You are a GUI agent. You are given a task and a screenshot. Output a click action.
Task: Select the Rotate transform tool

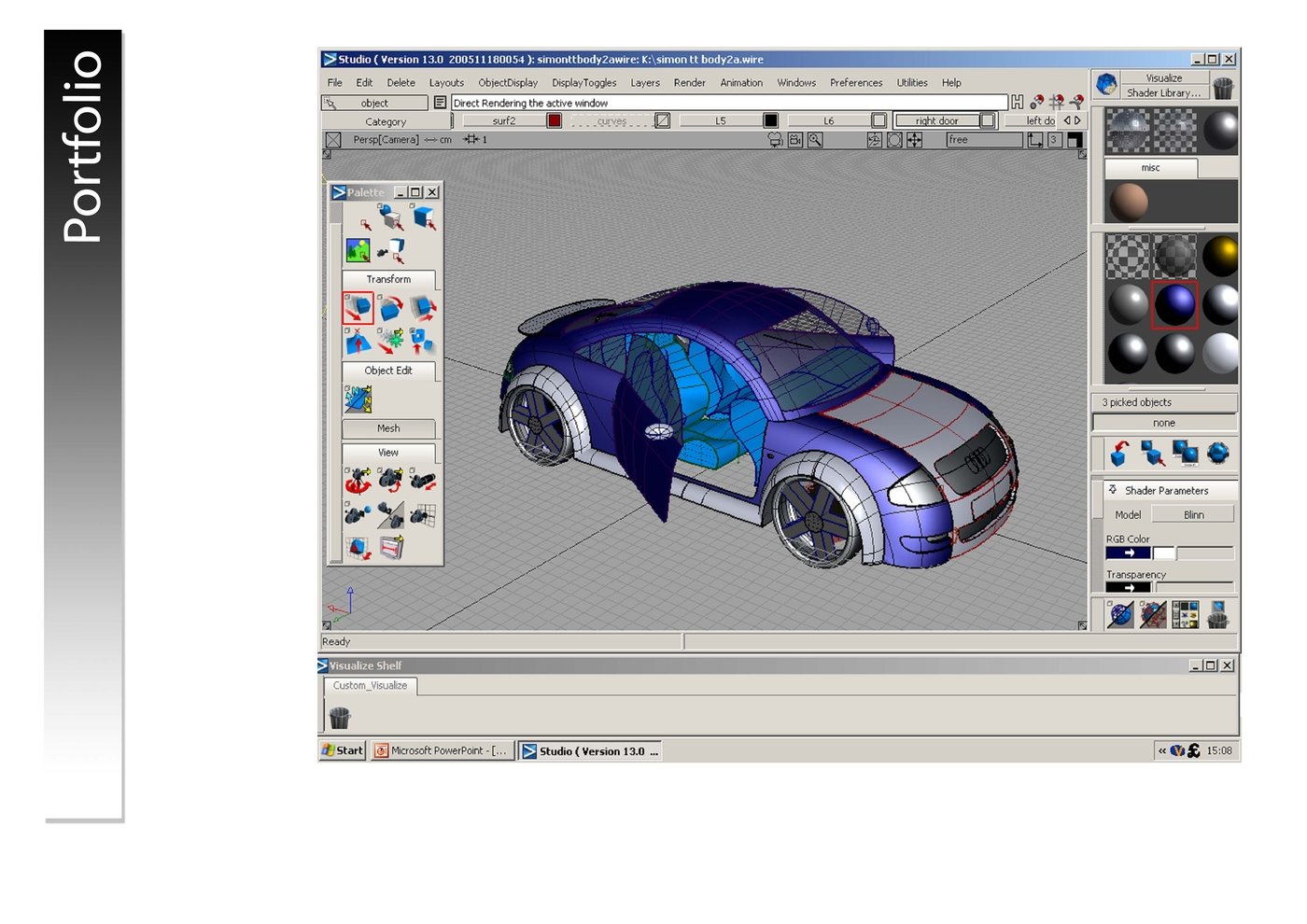pyautogui.click(x=390, y=307)
